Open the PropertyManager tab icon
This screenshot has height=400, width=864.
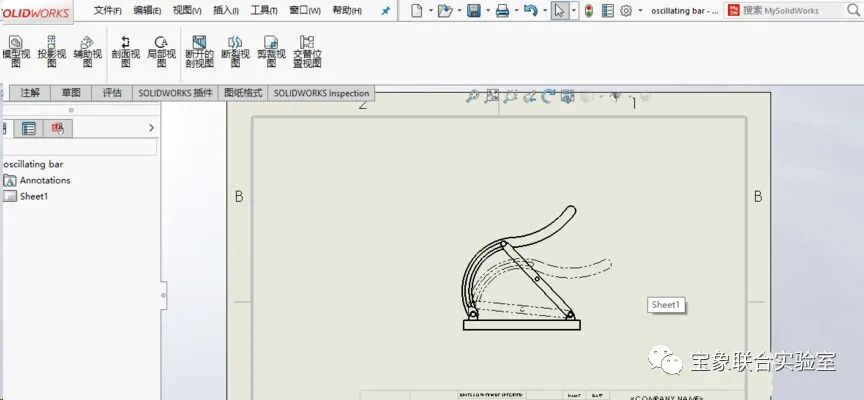(29, 129)
